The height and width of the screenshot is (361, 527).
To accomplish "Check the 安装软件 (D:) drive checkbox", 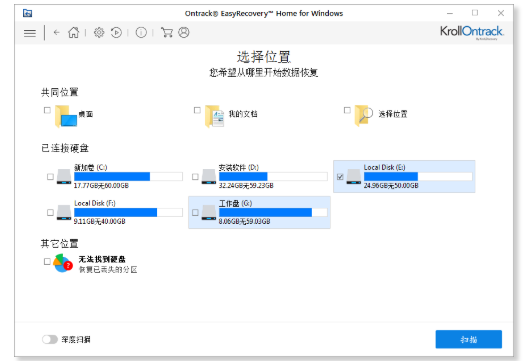I will tap(195, 176).
